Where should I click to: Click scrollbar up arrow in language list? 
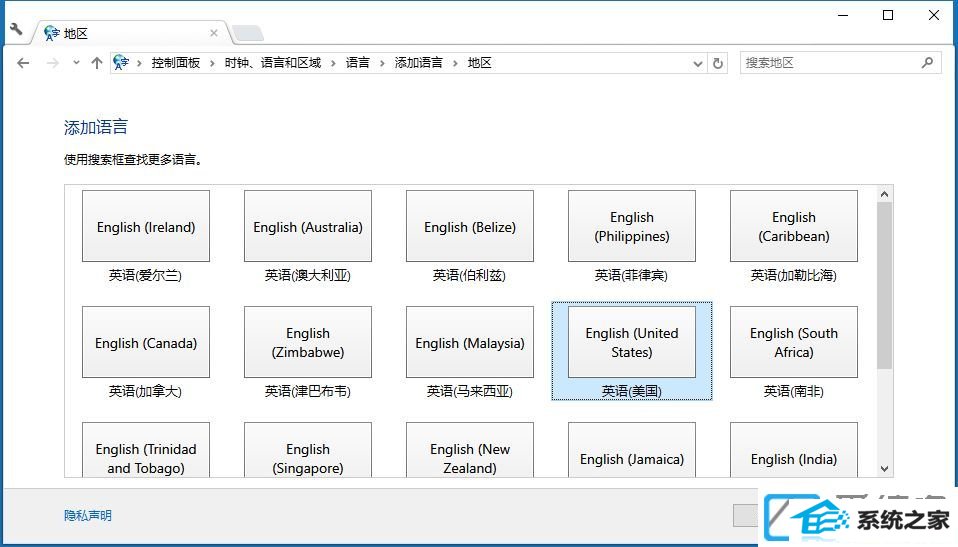pyautogui.click(x=884, y=194)
